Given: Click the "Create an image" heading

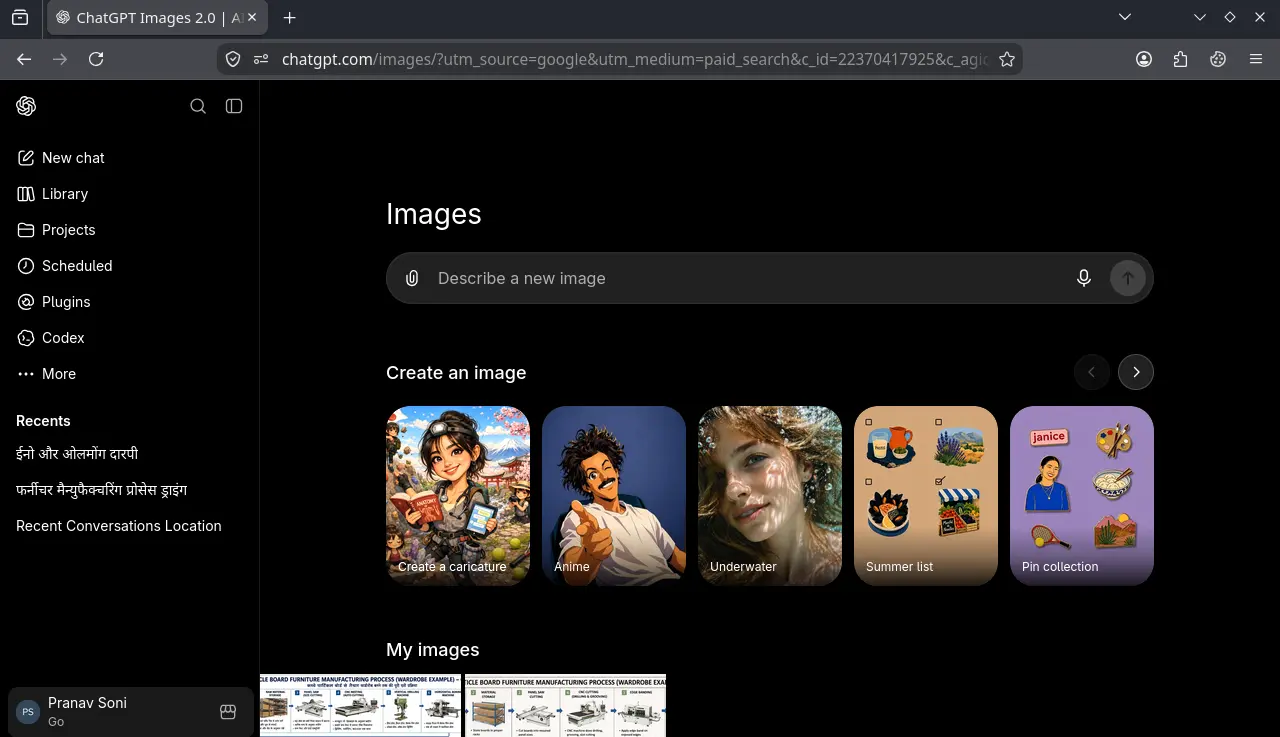Looking at the screenshot, I should click(x=456, y=373).
